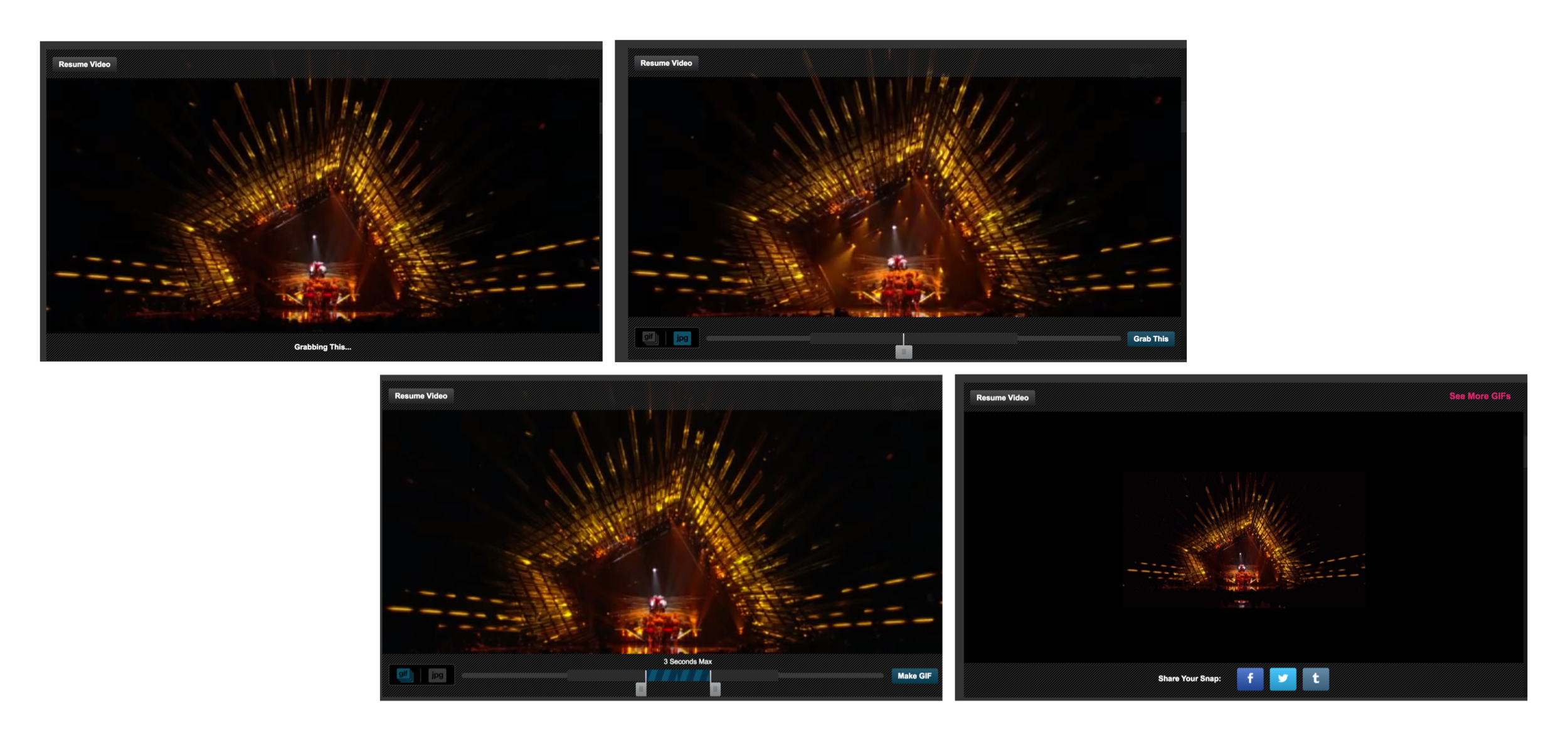Switch to gif mode in the Grab This panel

click(x=650, y=338)
